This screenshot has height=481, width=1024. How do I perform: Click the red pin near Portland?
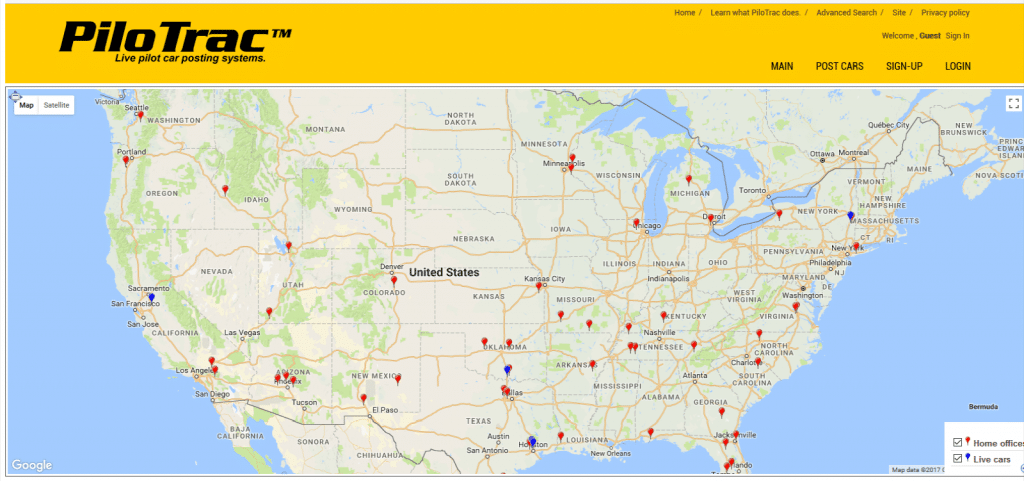[x=126, y=160]
